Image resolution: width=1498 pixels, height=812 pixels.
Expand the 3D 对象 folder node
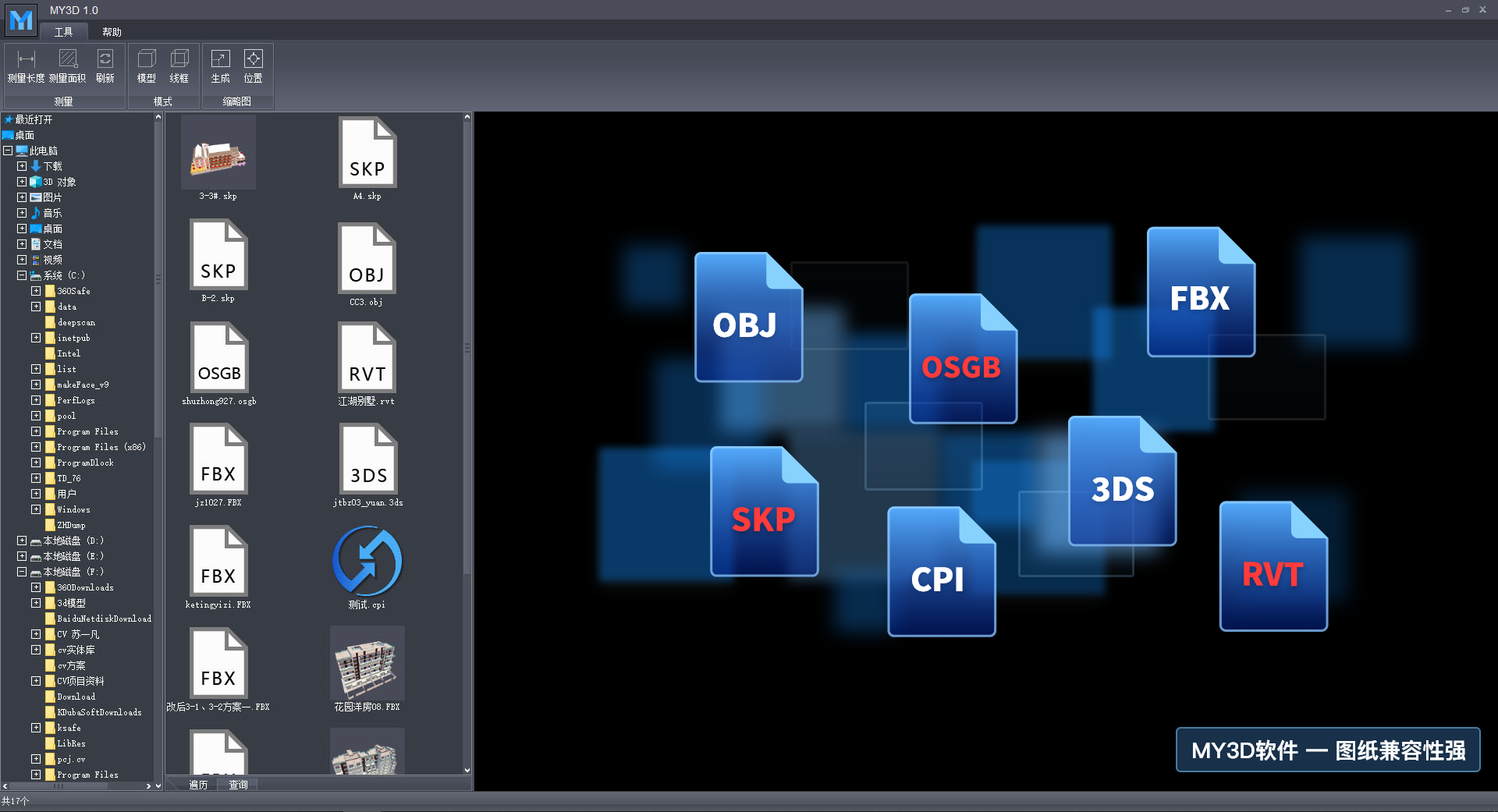22,182
